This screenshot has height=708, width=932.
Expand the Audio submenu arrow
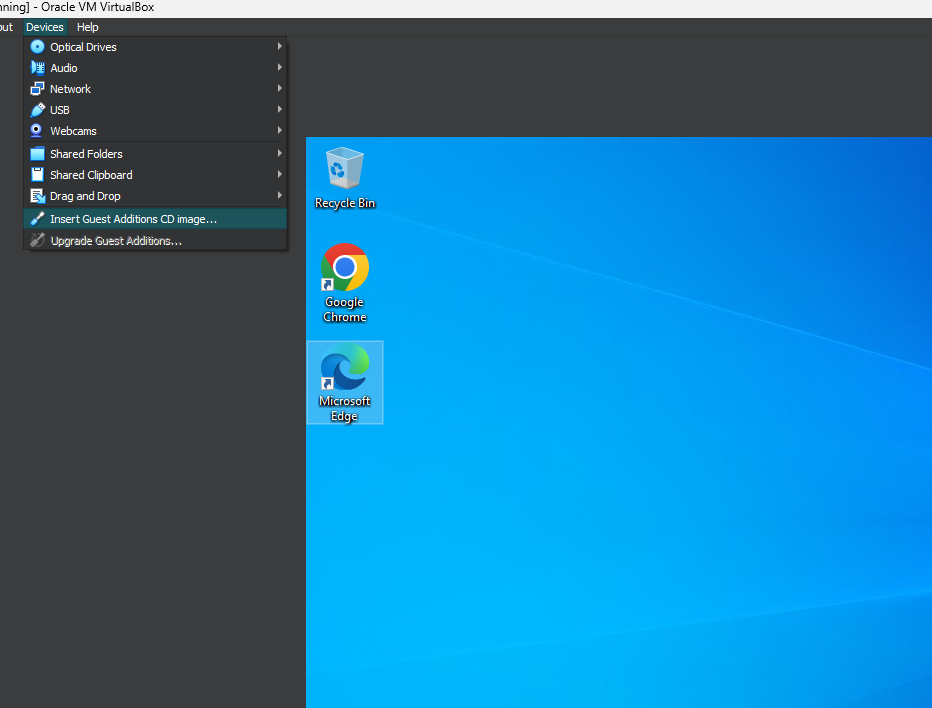point(279,68)
